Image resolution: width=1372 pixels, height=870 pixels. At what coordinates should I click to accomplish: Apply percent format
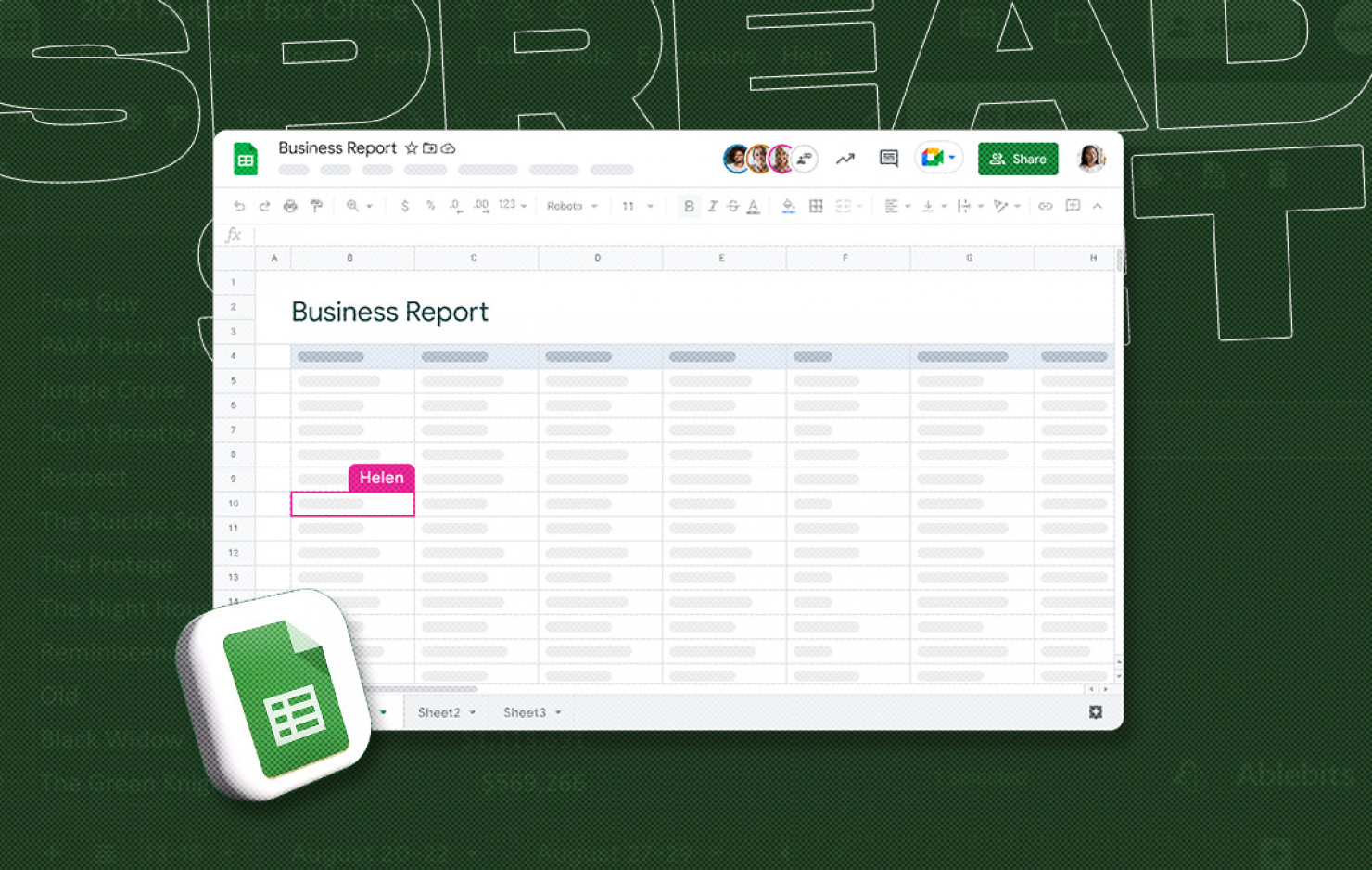(x=429, y=206)
